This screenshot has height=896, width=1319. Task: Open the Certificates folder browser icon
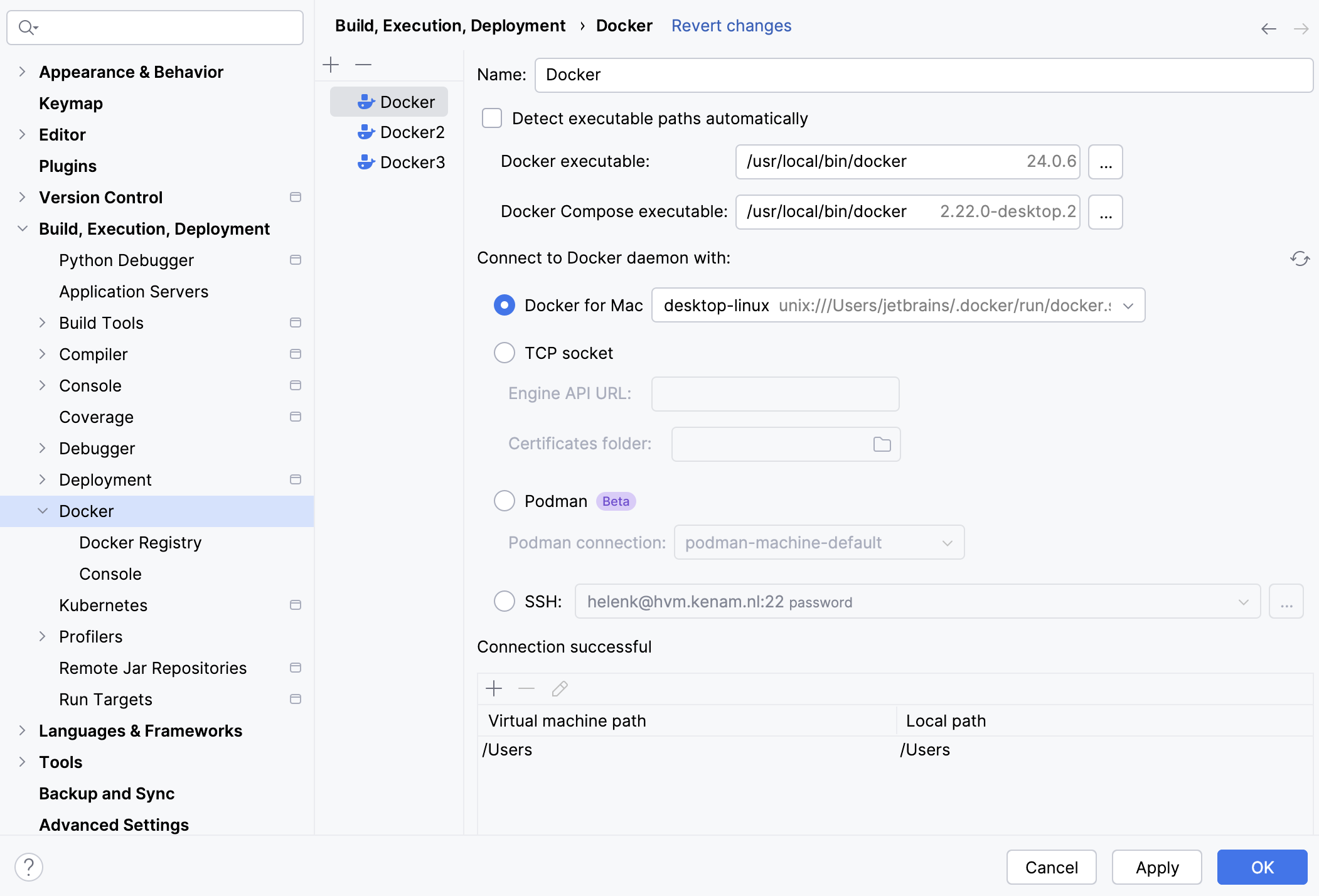click(882, 444)
